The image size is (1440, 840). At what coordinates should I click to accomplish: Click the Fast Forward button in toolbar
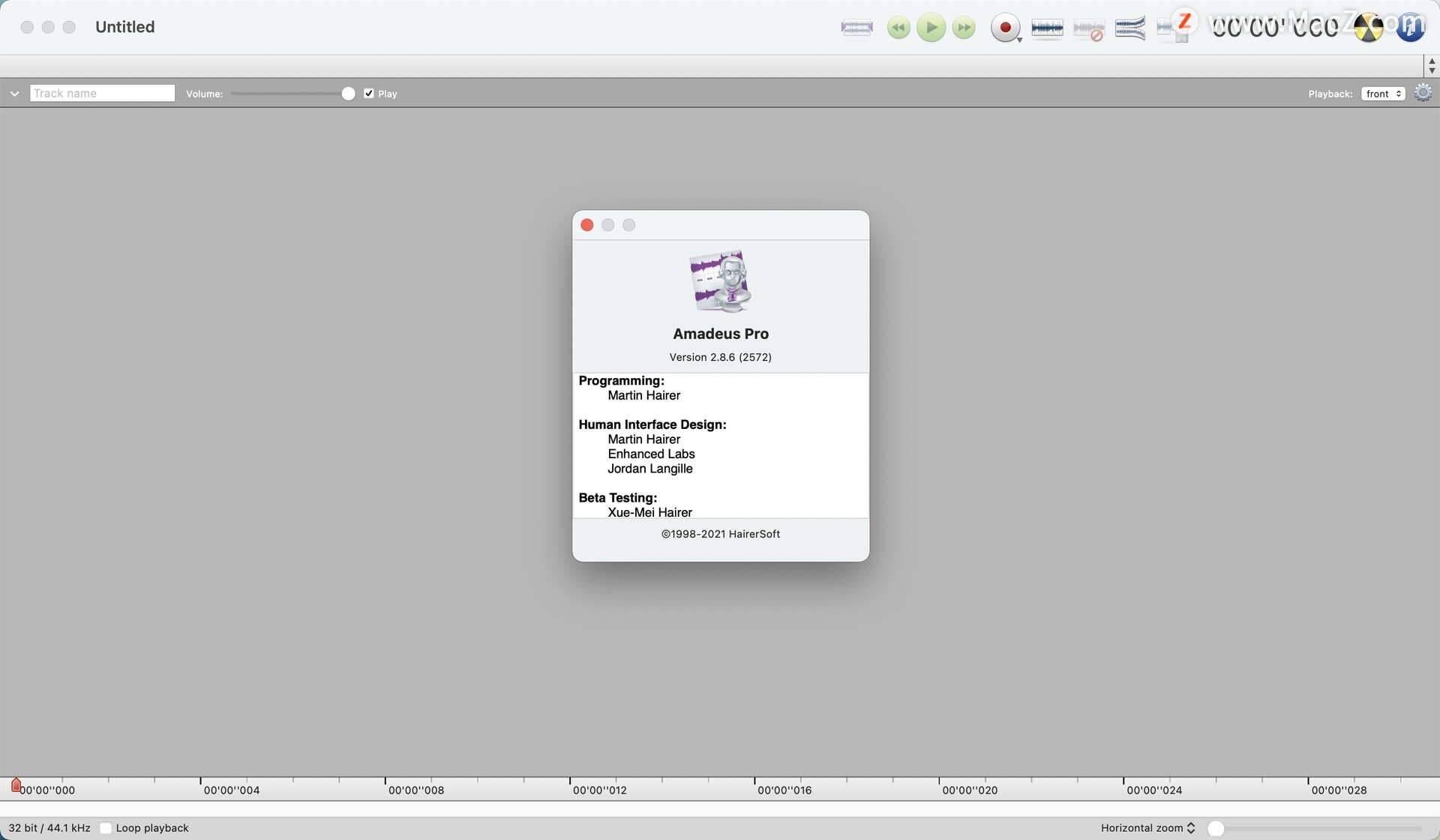tap(964, 27)
